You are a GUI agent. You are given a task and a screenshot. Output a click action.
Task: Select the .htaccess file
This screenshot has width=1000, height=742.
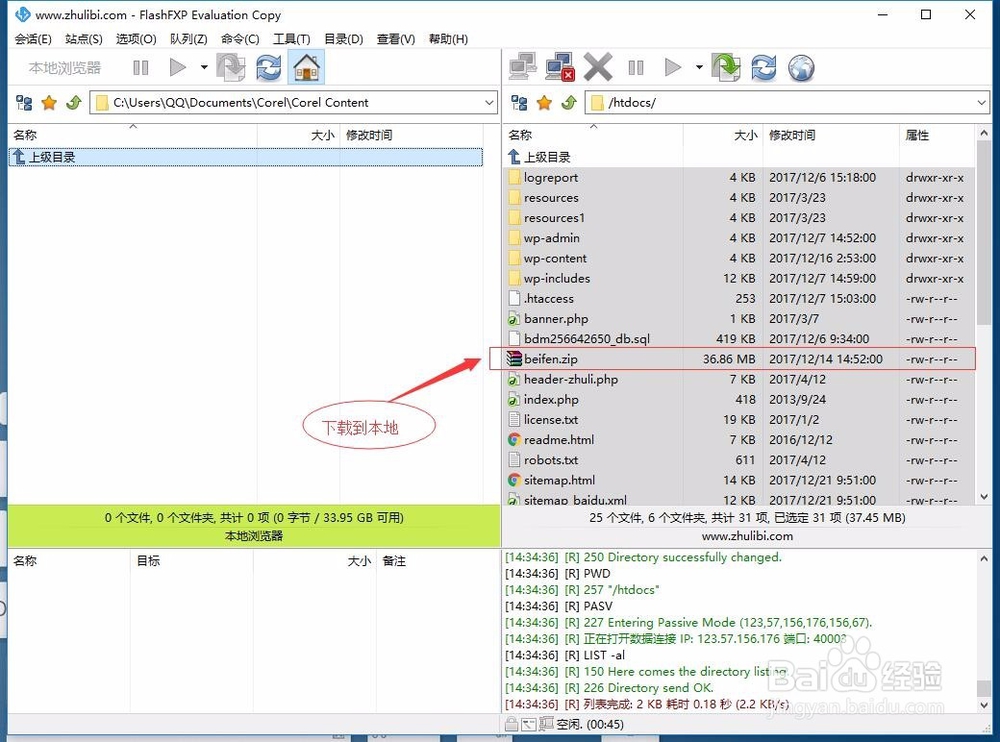click(x=739, y=299)
